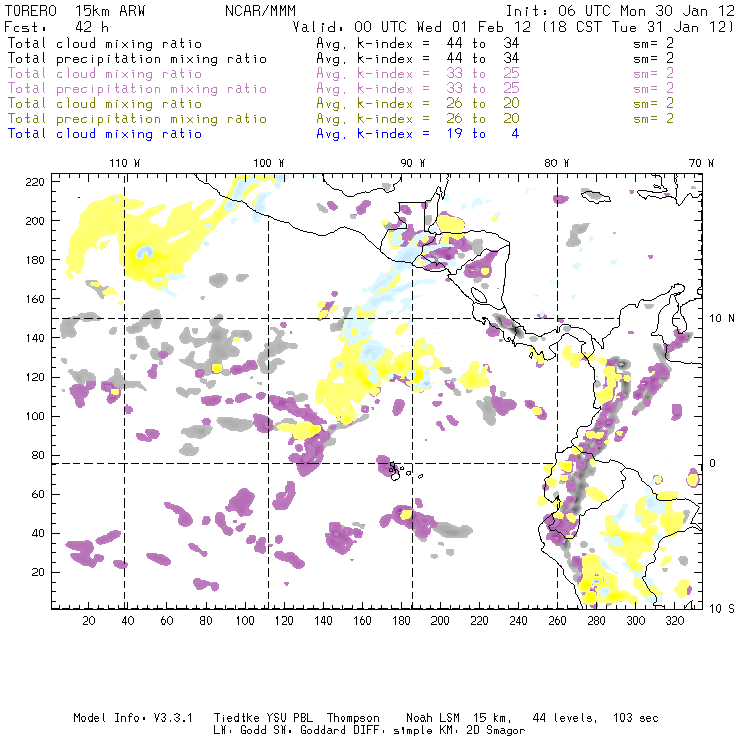This screenshot has height=740, width=740.
Task: Select the "Noah LSM" footer label
Action: pyautogui.click(x=433, y=718)
